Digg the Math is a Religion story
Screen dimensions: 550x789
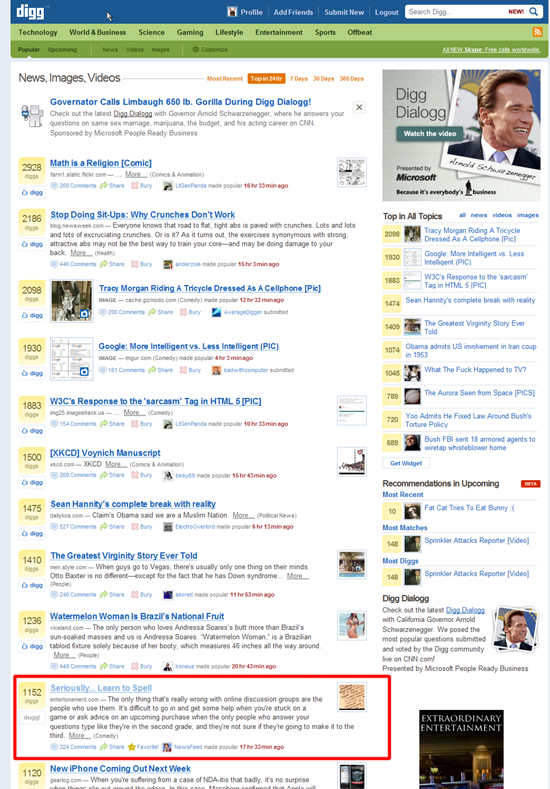32,193
